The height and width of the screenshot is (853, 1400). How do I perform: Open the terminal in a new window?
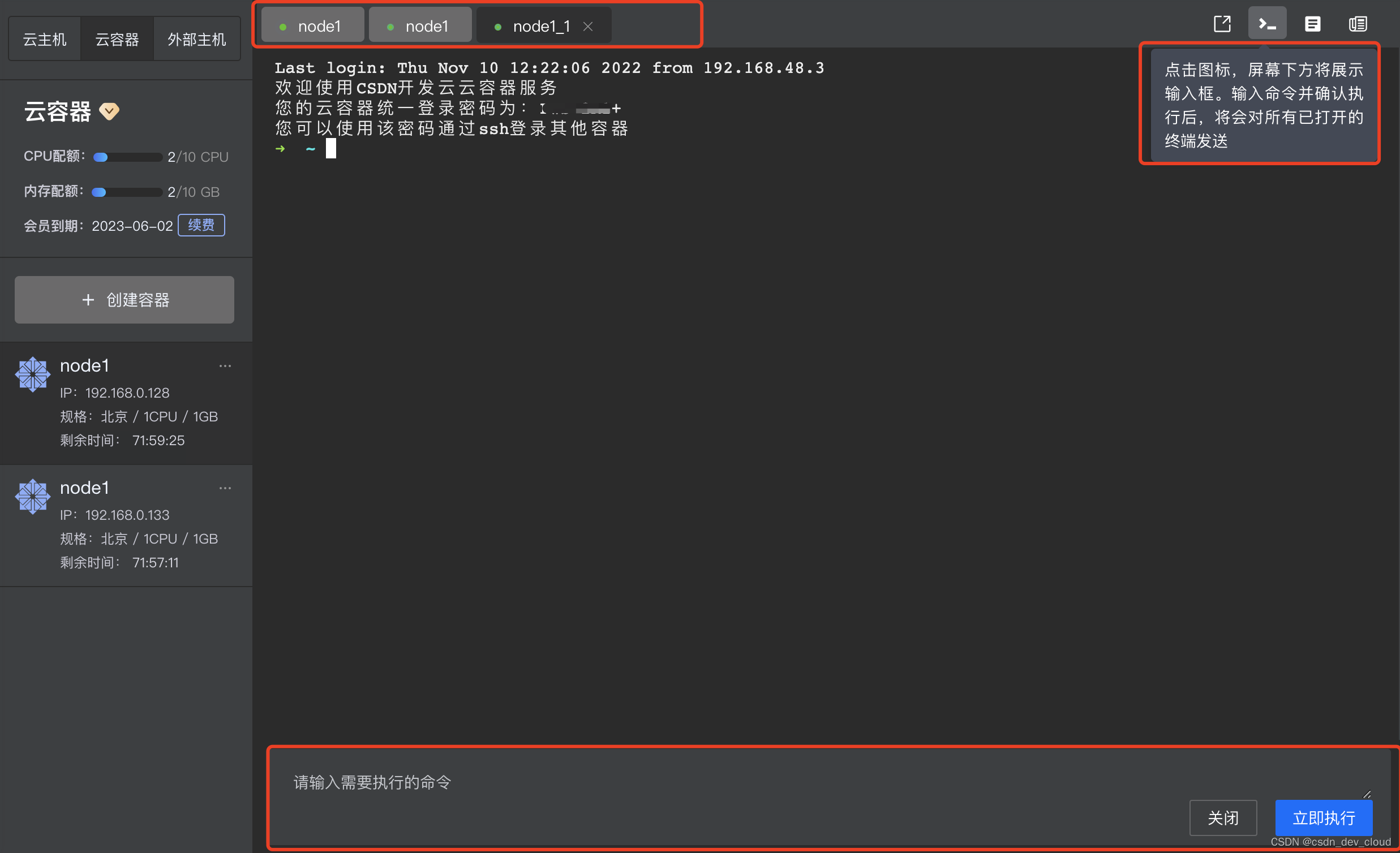click(x=1222, y=24)
